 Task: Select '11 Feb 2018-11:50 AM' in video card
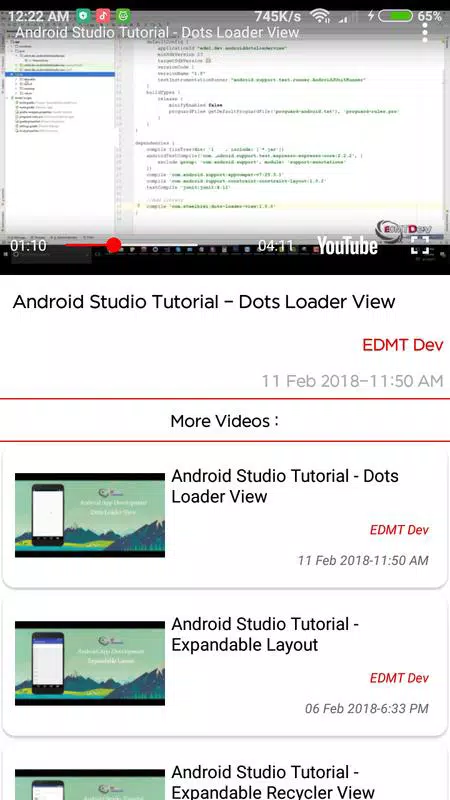(363, 560)
